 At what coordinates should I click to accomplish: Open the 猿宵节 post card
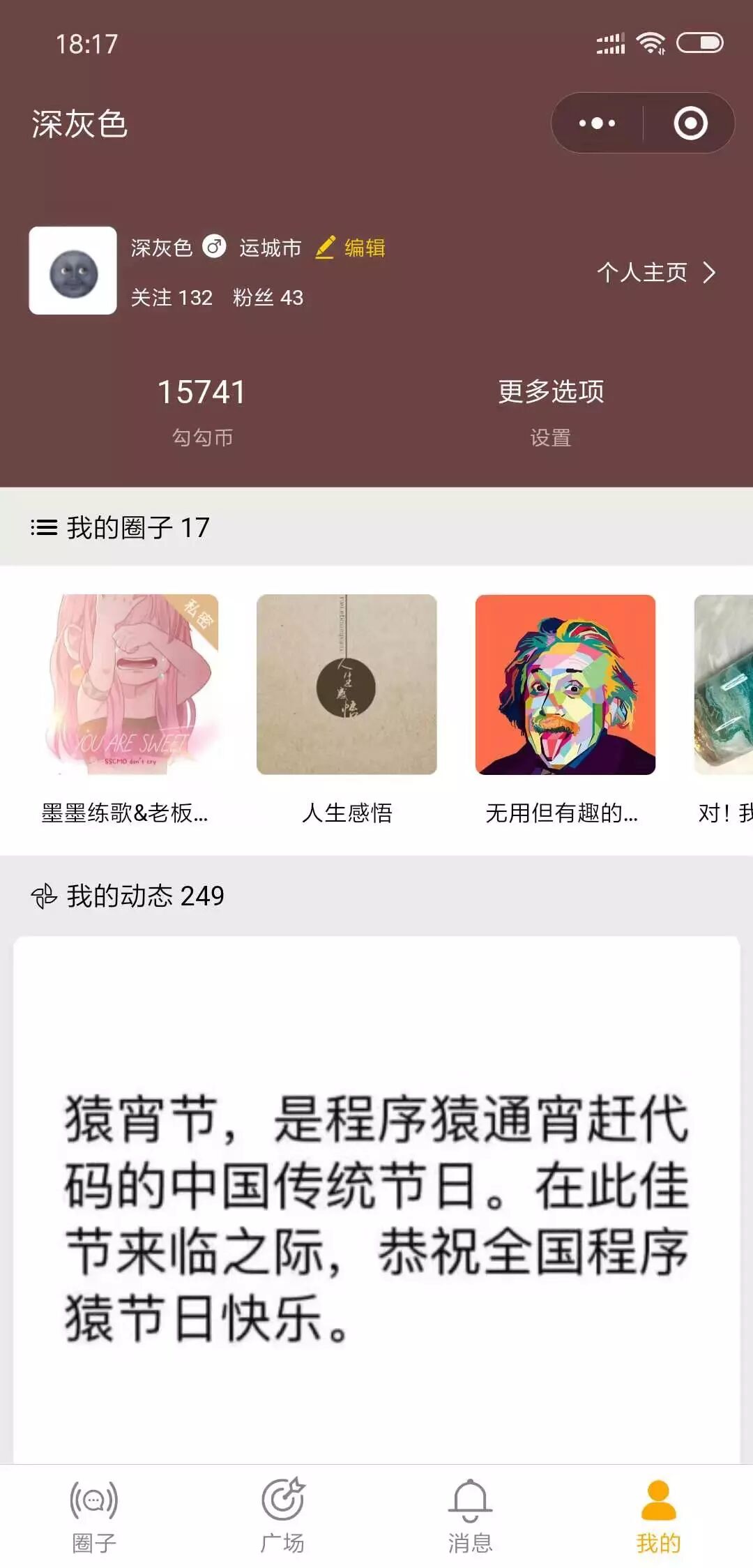[x=376, y=1200]
